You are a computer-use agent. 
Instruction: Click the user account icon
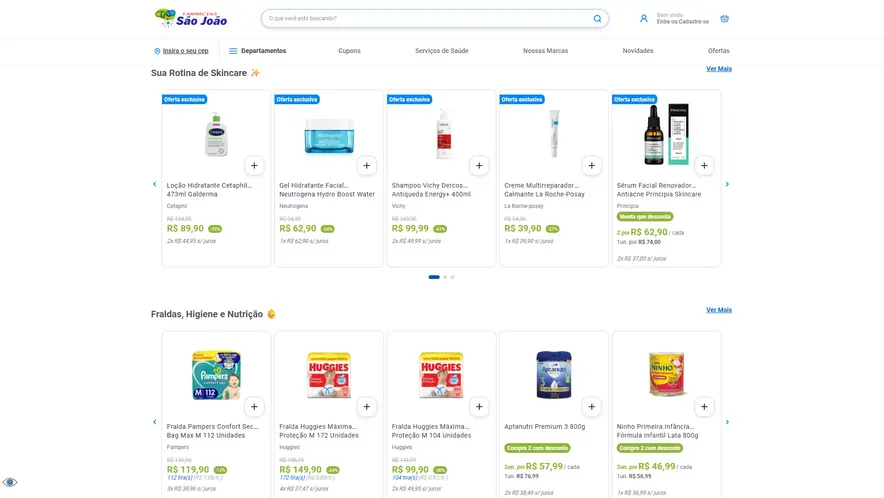coord(643,19)
